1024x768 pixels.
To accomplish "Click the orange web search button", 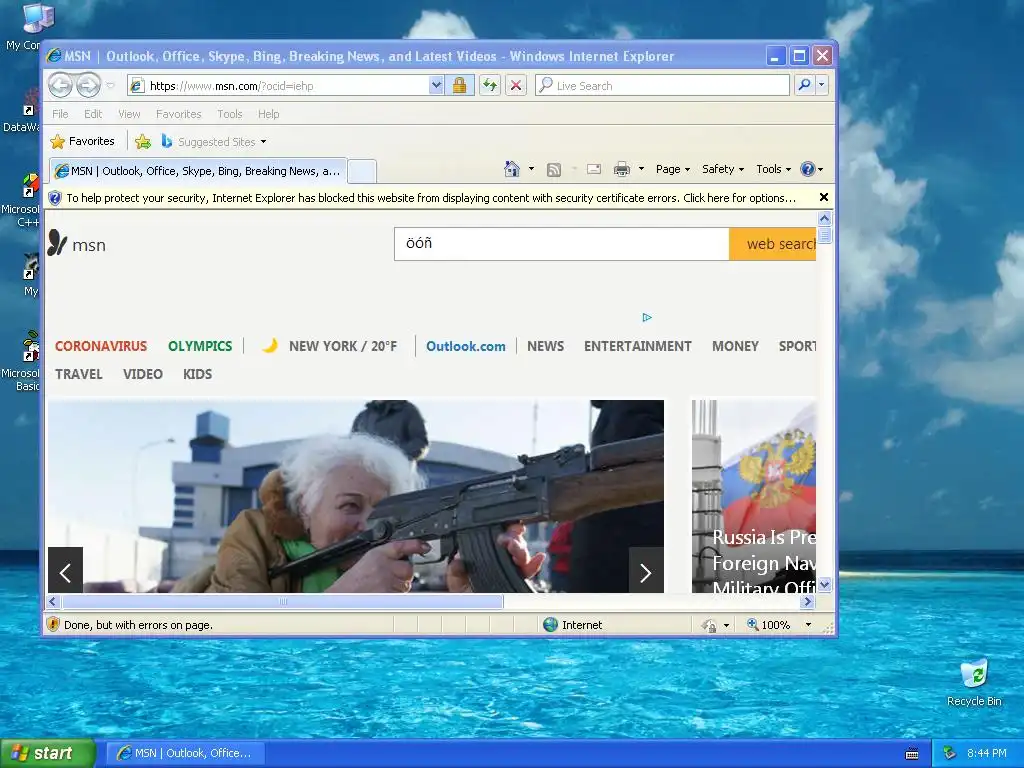I will click(773, 244).
